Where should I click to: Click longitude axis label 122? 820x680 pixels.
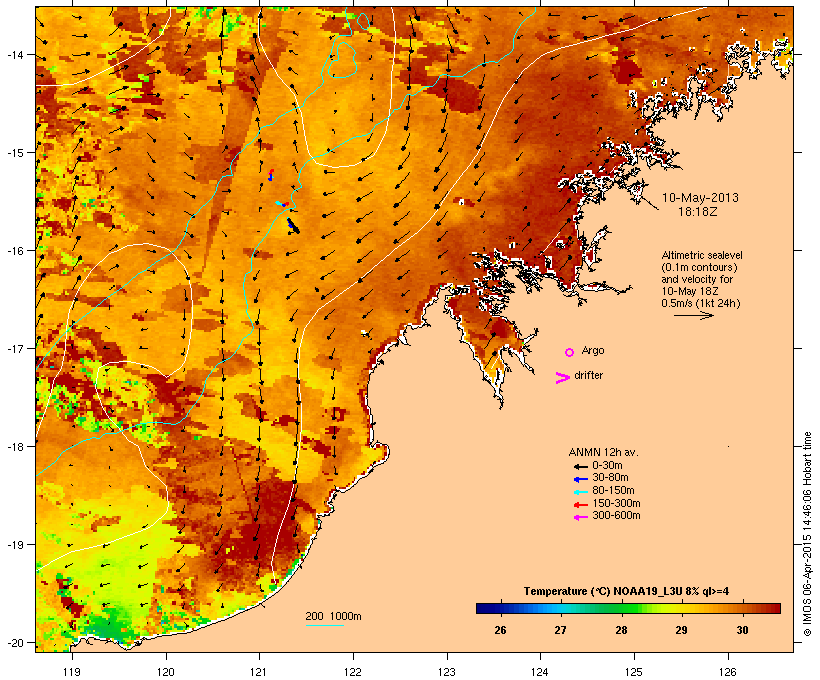(x=353, y=672)
